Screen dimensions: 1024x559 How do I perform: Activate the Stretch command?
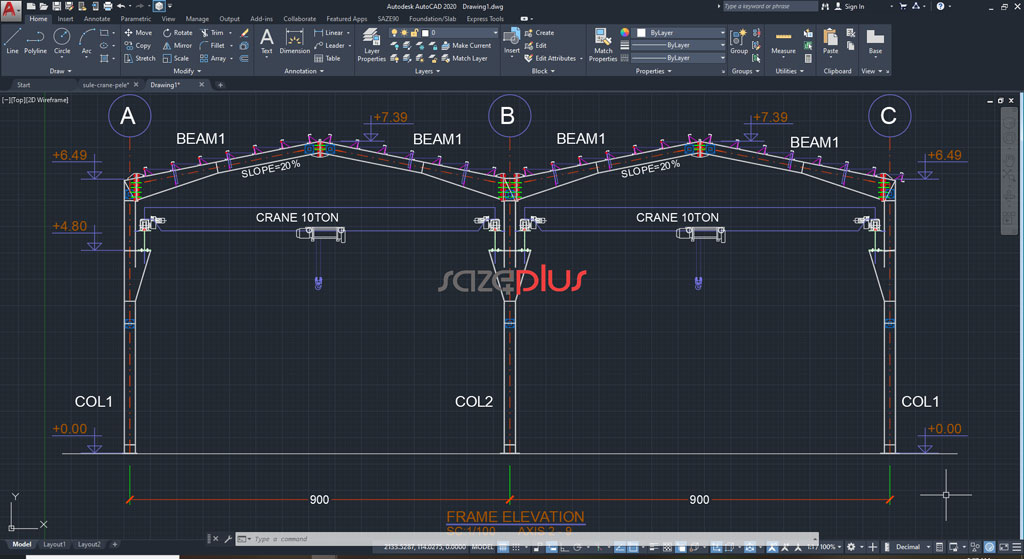[140, 59]
